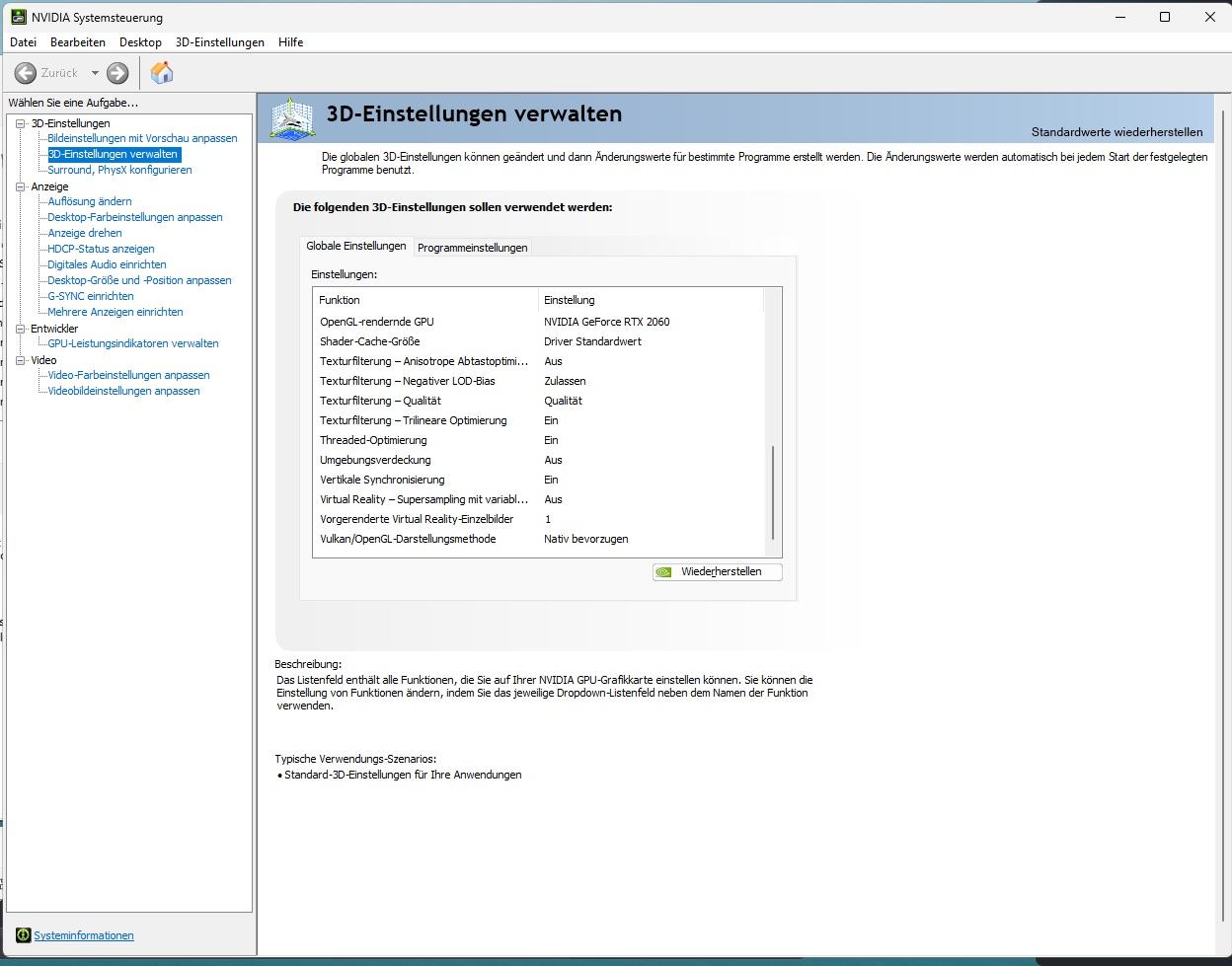Click the Zulassen value cell
This screenshot has height=966, width=1232.
565,381
